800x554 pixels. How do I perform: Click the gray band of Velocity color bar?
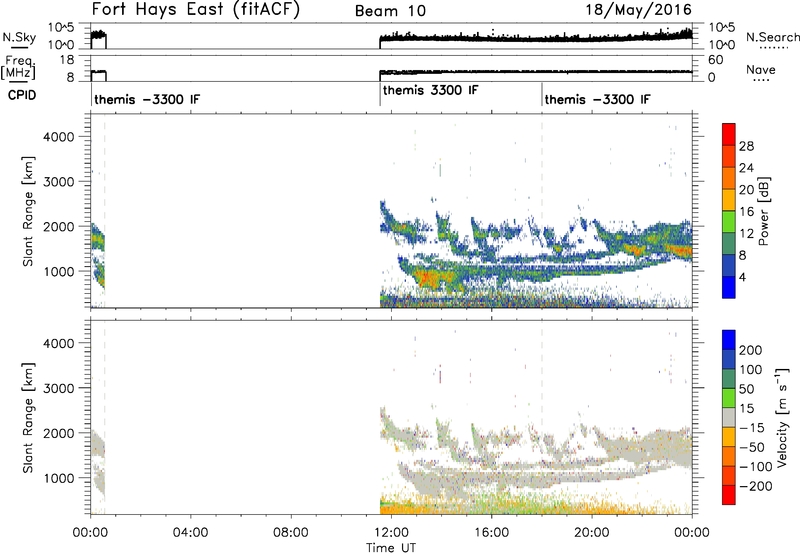[x=729, y=418]
